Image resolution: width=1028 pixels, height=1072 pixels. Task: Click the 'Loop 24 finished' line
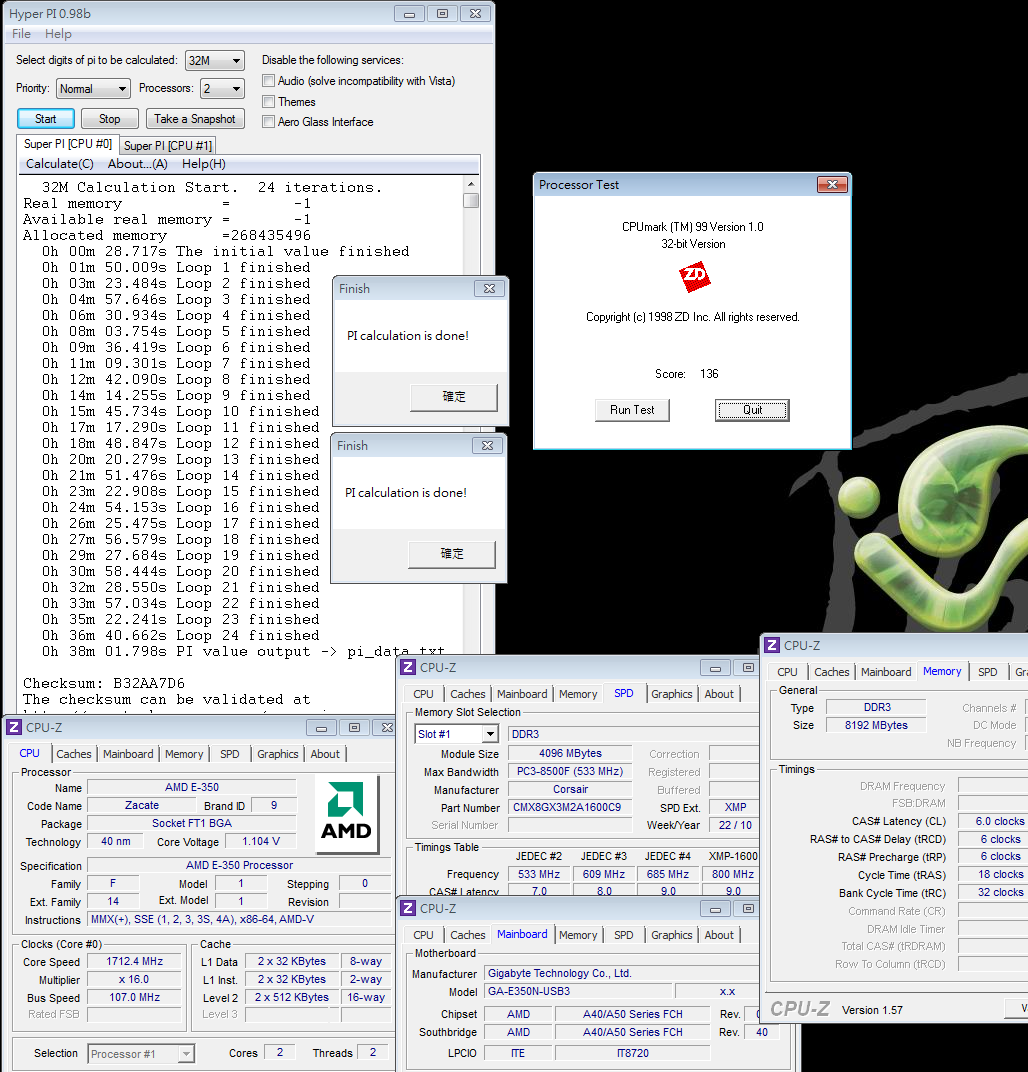point(180,635)
